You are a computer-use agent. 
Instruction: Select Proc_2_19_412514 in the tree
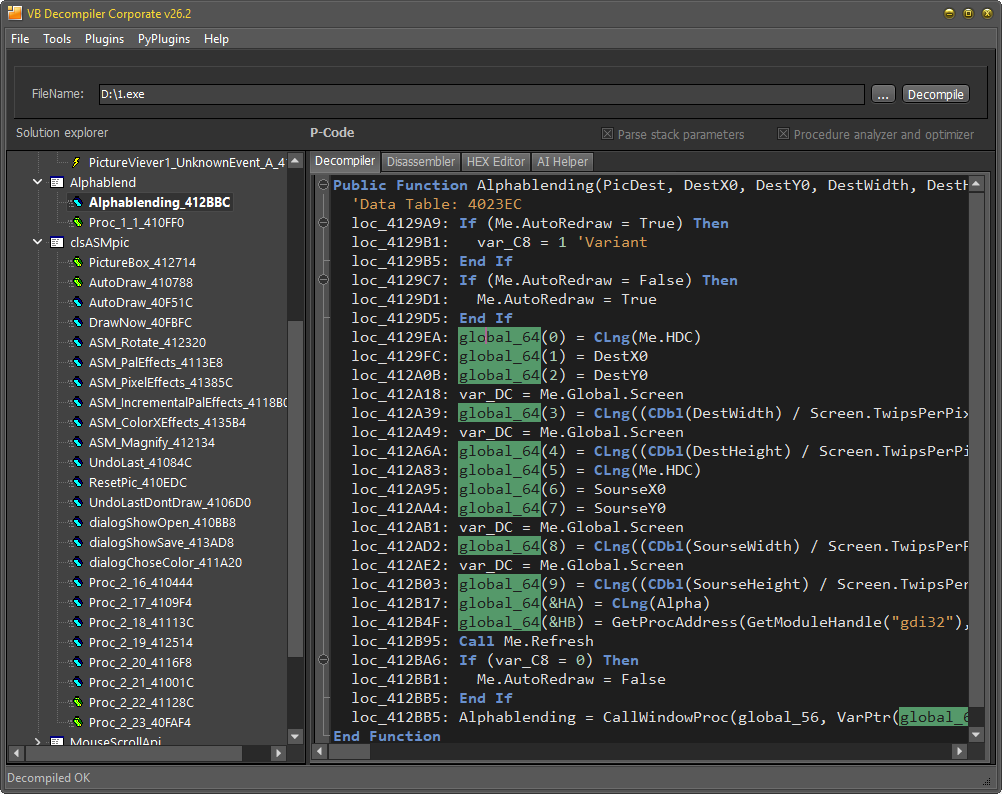pos(141,643)
